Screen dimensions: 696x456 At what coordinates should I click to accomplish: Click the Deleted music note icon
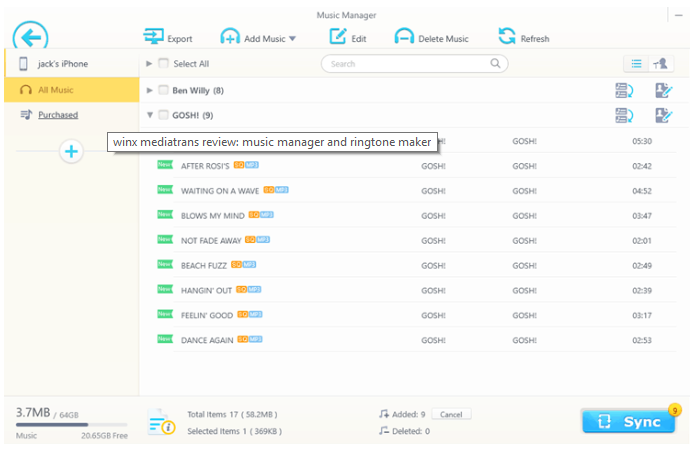pos(384,431)
